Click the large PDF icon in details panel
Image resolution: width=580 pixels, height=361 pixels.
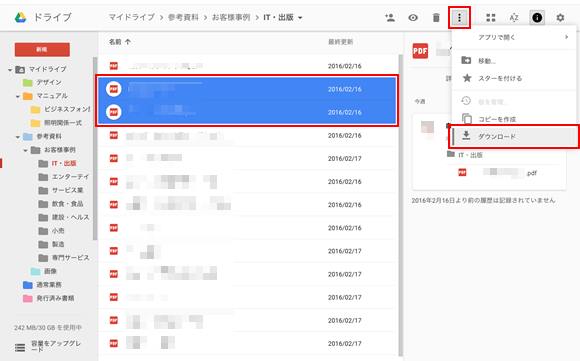[420, 51]
